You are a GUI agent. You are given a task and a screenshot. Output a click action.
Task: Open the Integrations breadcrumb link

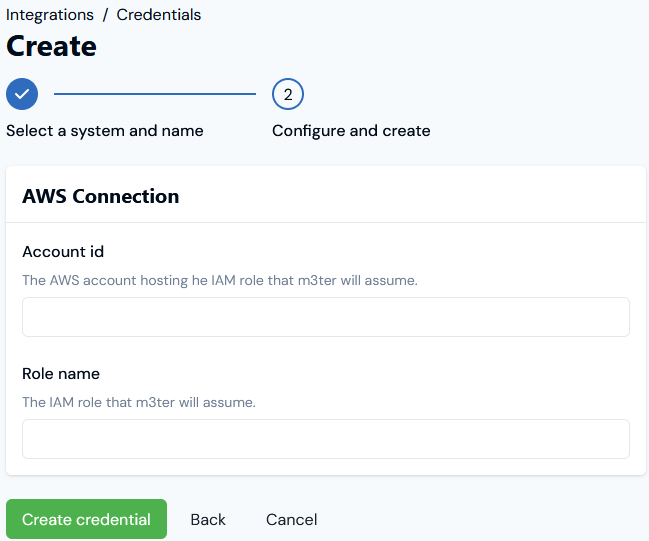point(50,15)
